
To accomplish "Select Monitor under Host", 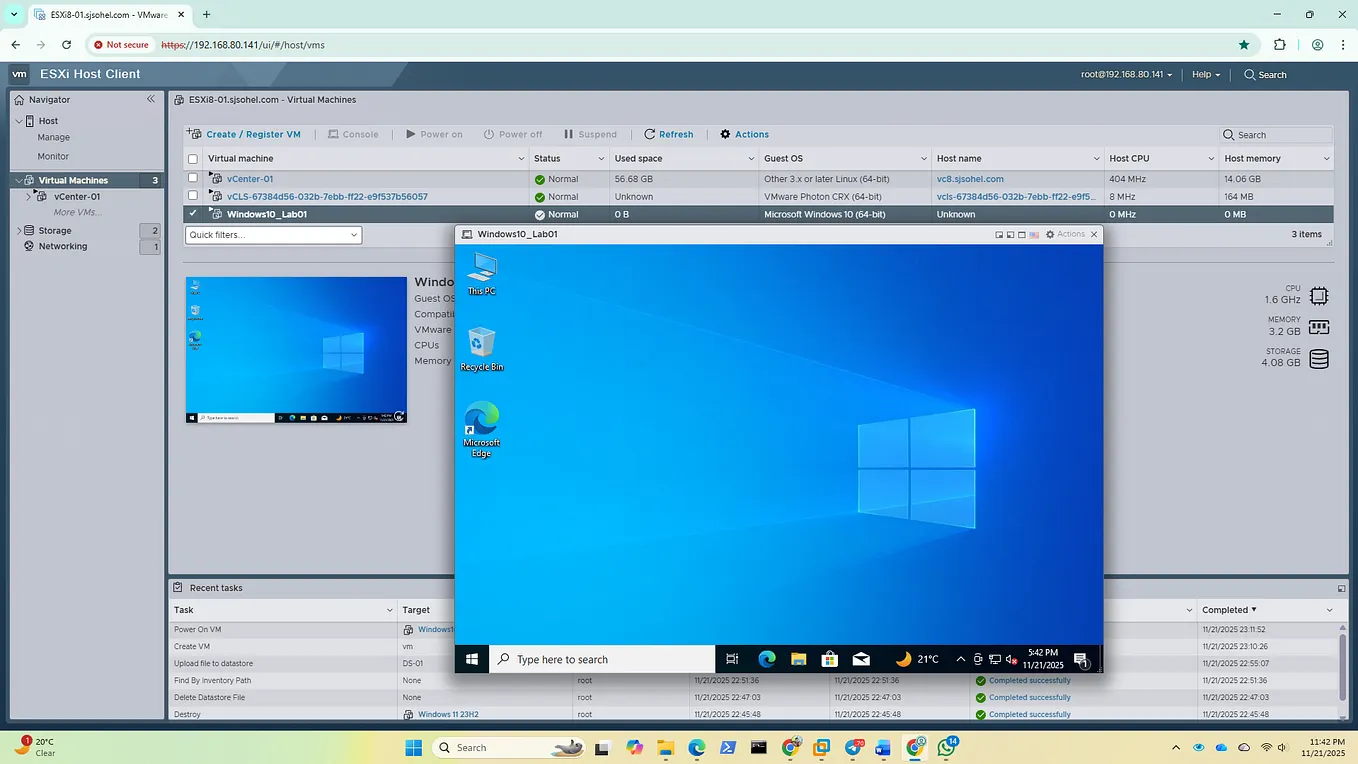I will (x=53, y=156).
